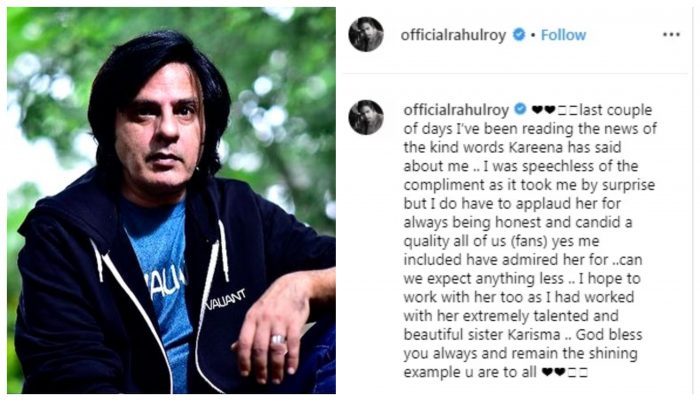Click the black hearts ending the caption
700x401 pixels.
pyautogui.click(x=553, y=372)
